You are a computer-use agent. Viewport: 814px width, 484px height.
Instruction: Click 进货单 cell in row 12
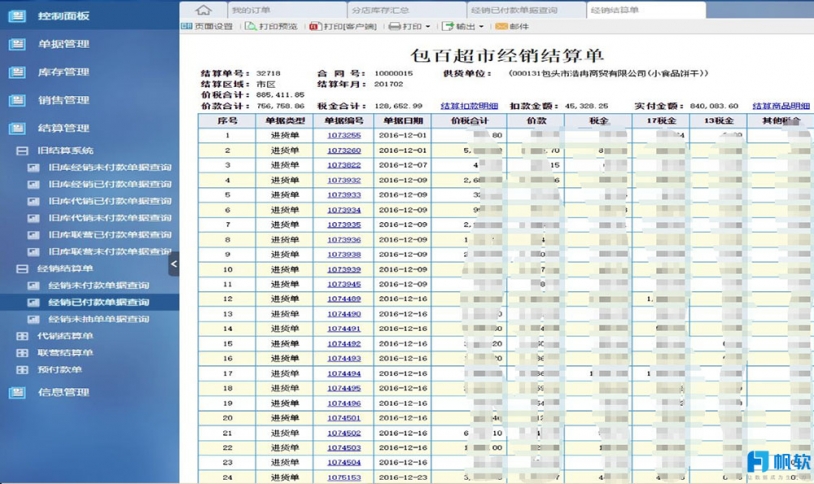[284, 299]
